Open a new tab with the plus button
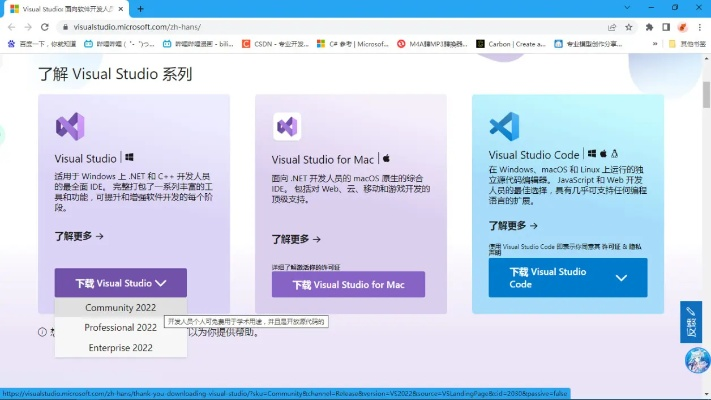Viewport: 711px width, 400px height. [x=140, y=8]
